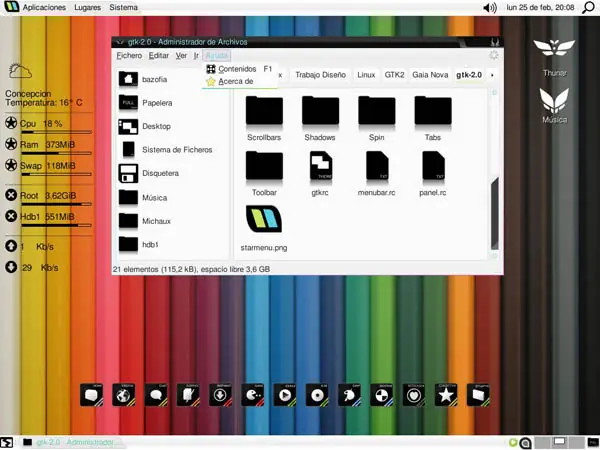Launch the globe web browser dock icon
Screen dimensions: 600x450
tap(124, 395)
